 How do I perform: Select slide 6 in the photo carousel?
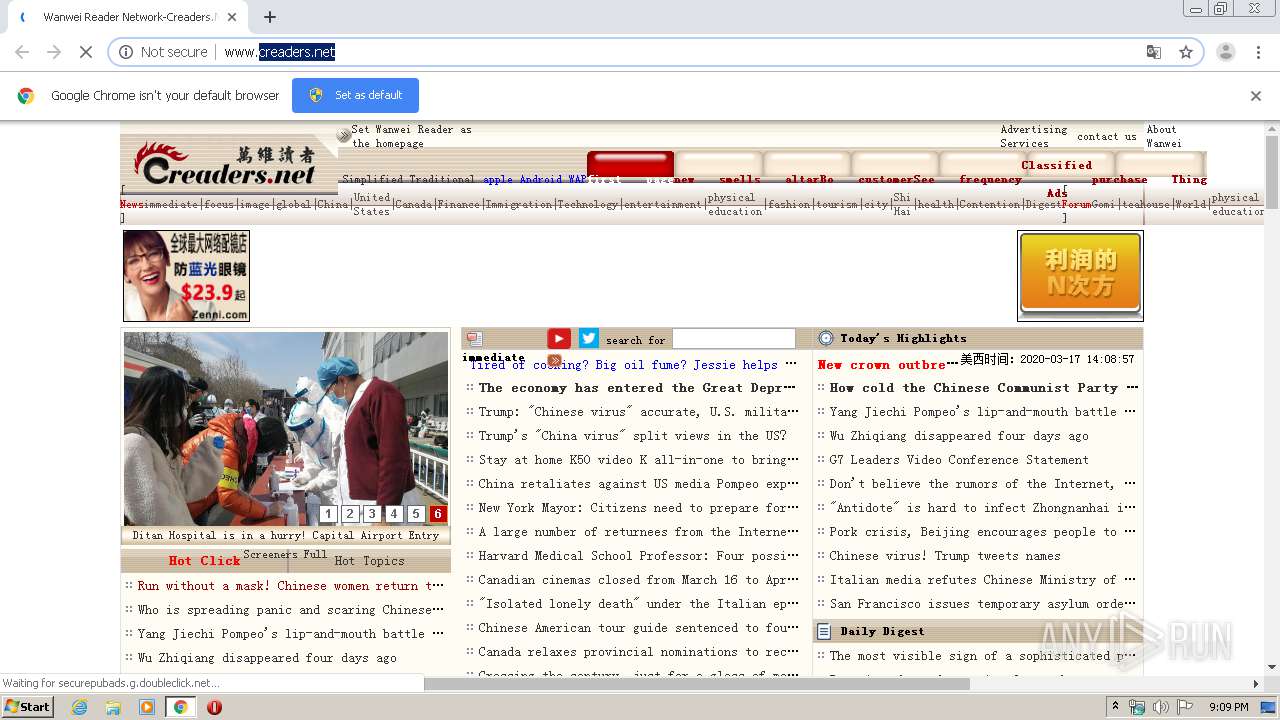(x=438, y=514)
